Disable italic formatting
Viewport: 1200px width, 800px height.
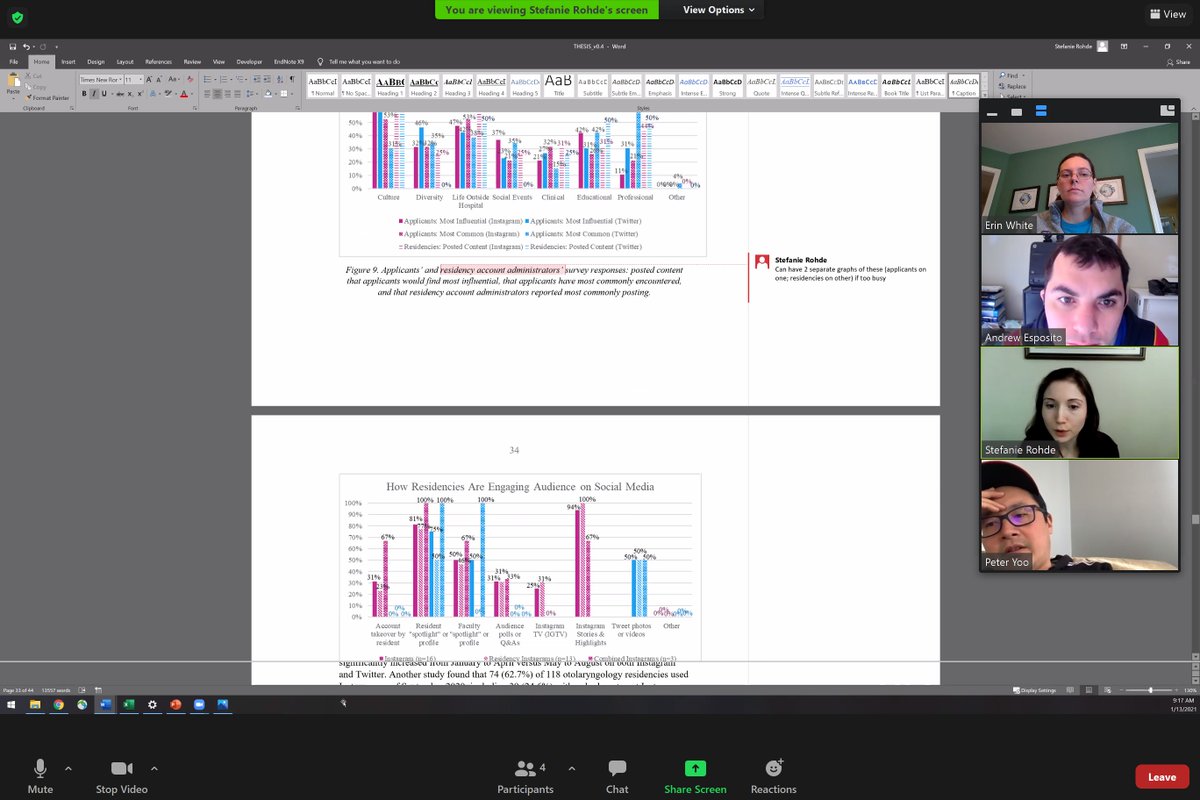(94, 92)
